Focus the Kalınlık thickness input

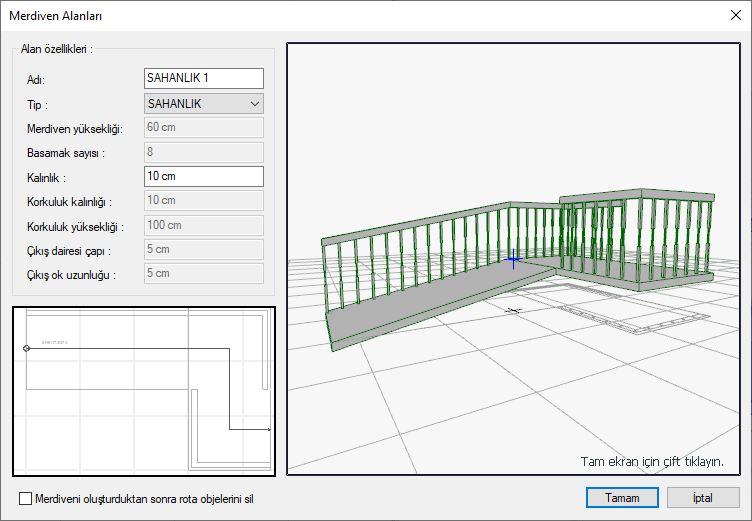203,176
